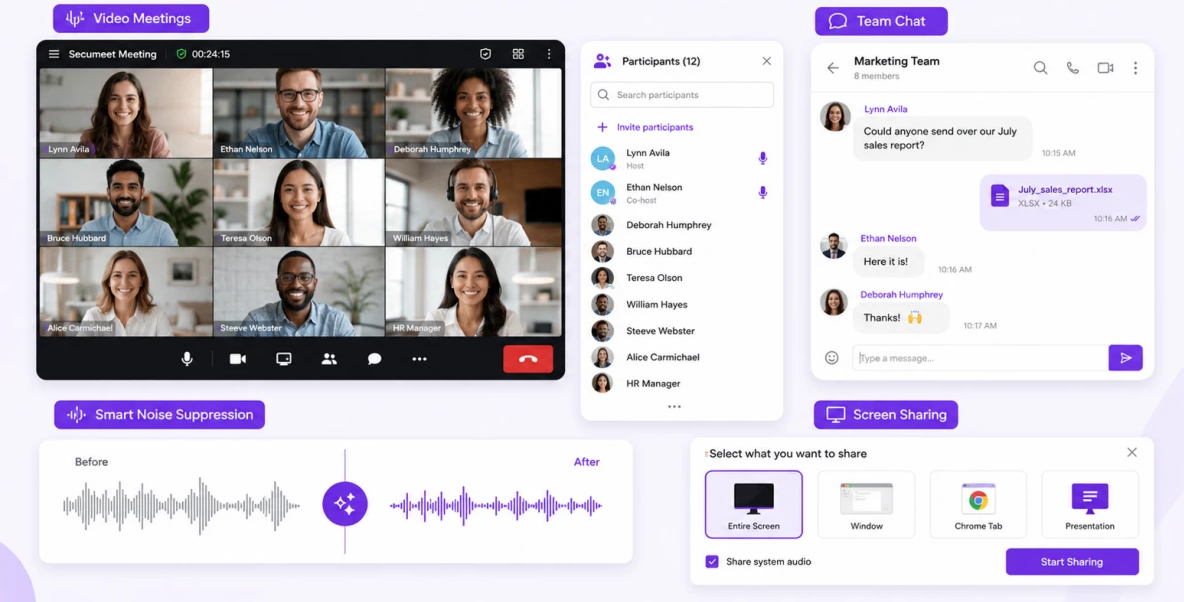Click Start Sharing button

tap(1072, 562)
